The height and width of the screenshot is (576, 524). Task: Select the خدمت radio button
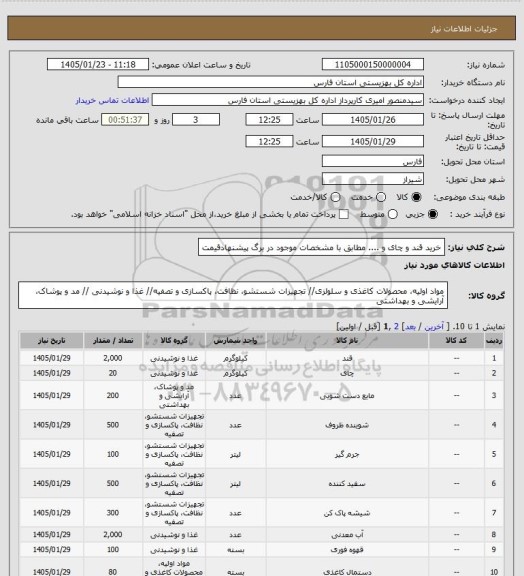(x=381, y=197)
